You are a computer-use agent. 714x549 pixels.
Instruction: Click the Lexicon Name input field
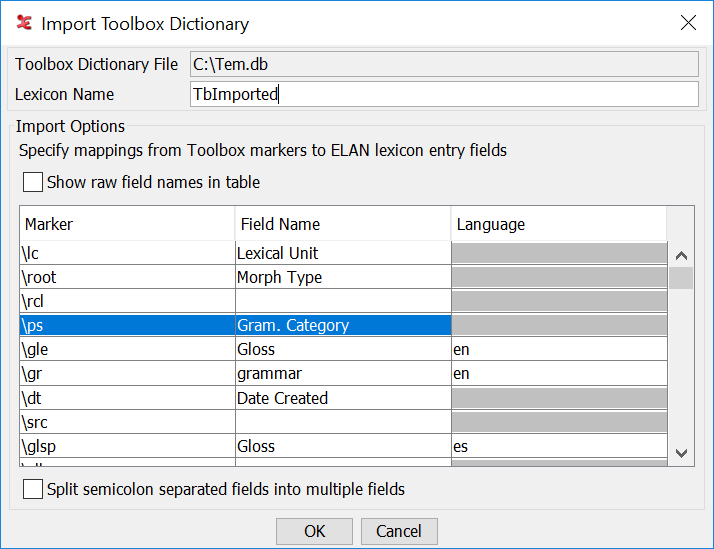(444, 94)
